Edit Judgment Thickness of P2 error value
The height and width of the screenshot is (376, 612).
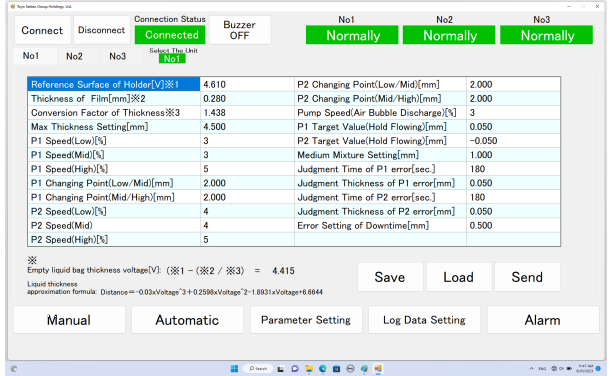pos(513,211)
